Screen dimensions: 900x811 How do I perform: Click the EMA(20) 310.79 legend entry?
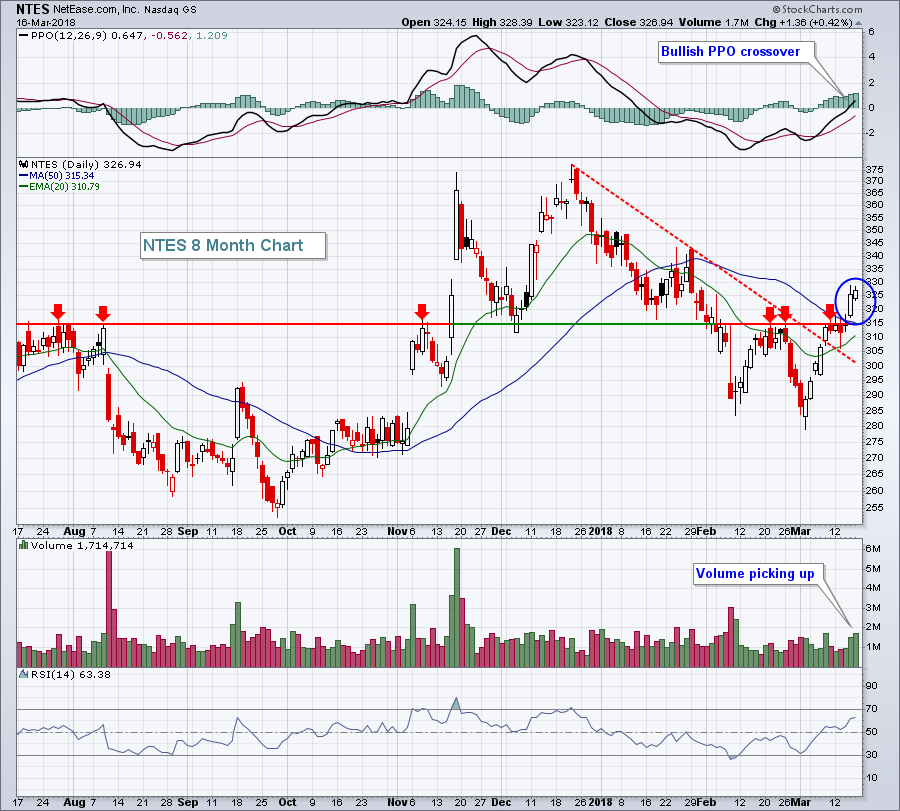pyautogui.click(x=64, y=187)
